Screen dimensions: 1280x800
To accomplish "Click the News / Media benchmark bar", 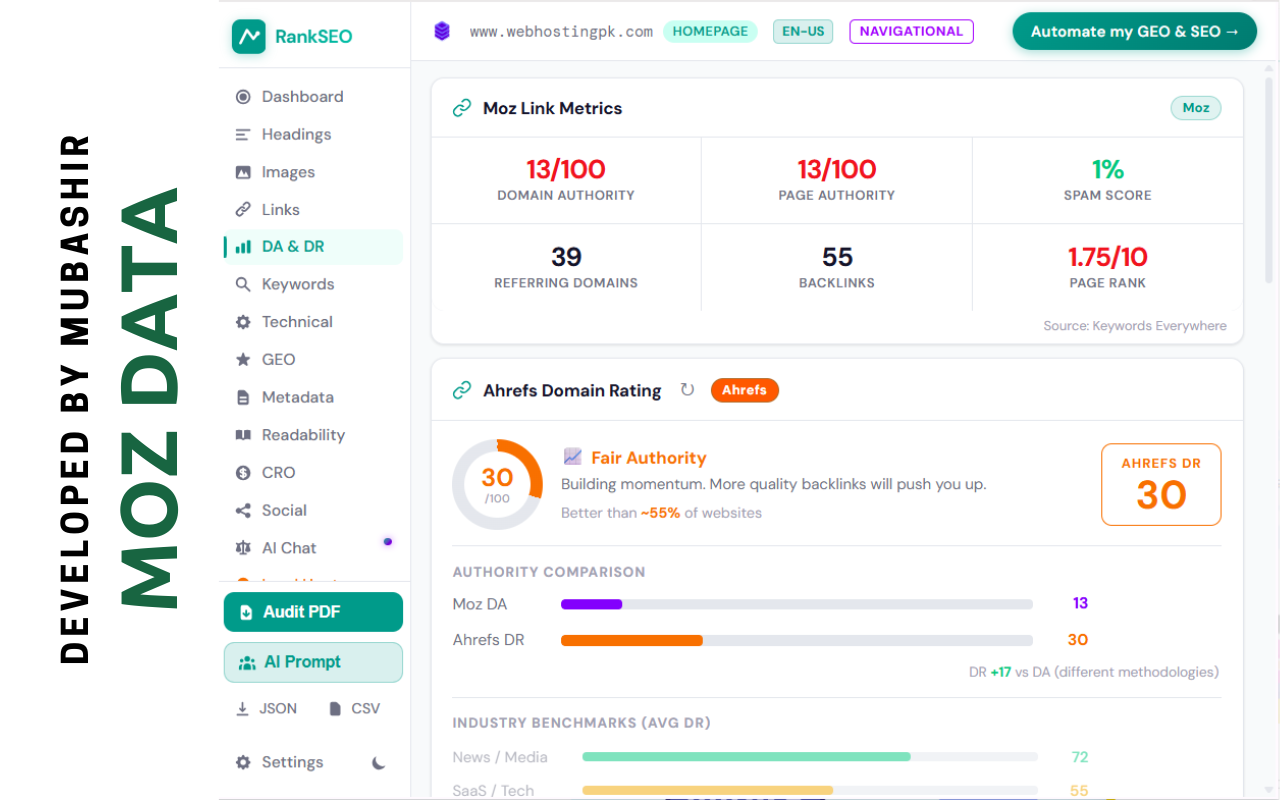I will point(746,757).
